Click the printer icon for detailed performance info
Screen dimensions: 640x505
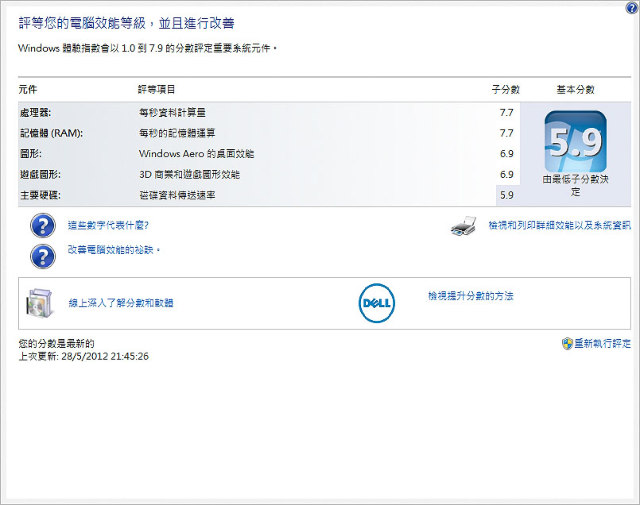(464, 226)
